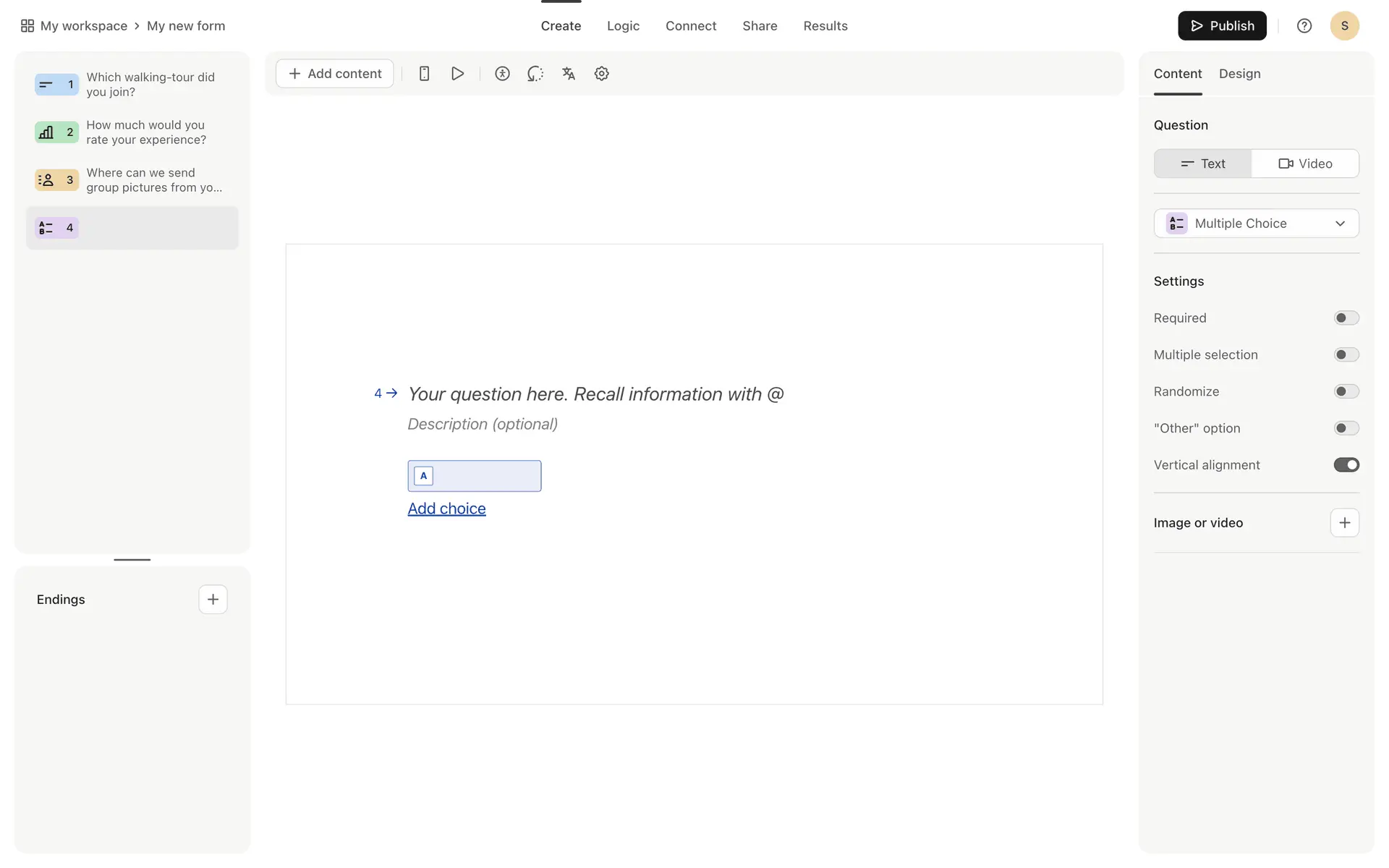Disable the Vertical alignment toggle
Viewport: 1389px width, 868px height.
[1346, 465]
